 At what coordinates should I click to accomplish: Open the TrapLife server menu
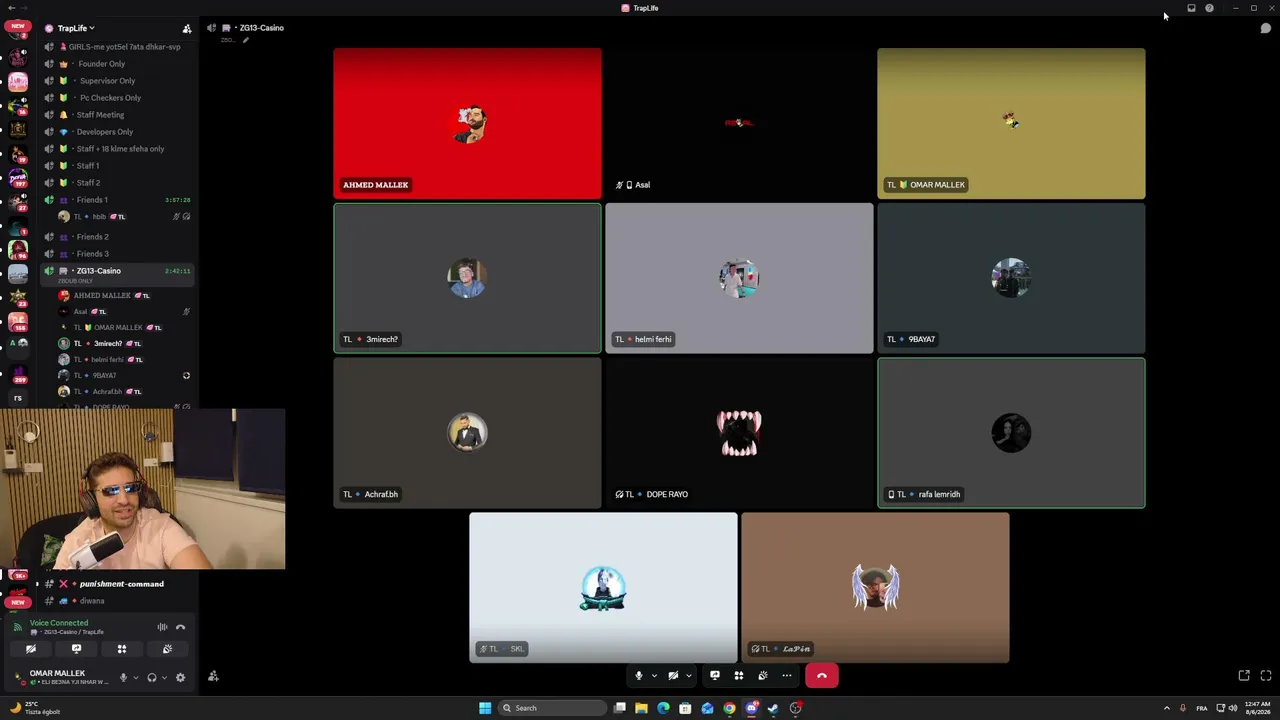(76, 28)
